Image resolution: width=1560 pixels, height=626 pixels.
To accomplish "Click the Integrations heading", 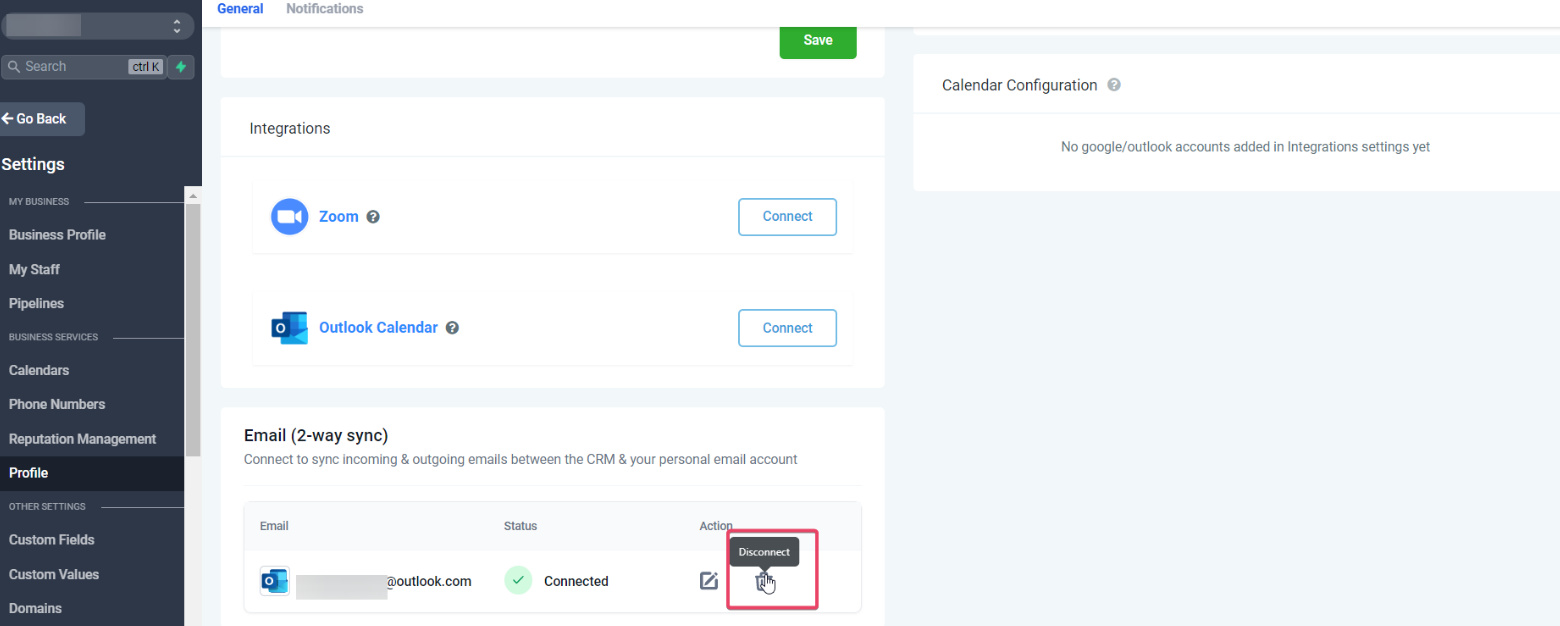I will pos(290,129).
